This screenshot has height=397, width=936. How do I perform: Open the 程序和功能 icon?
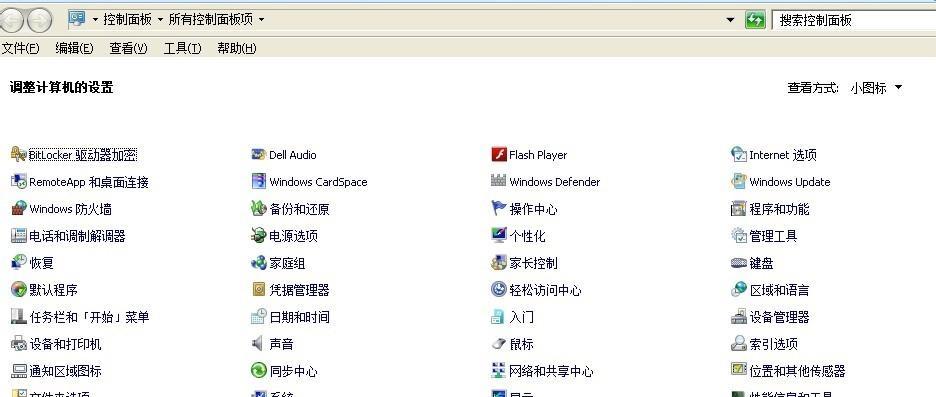click(738, 208)
